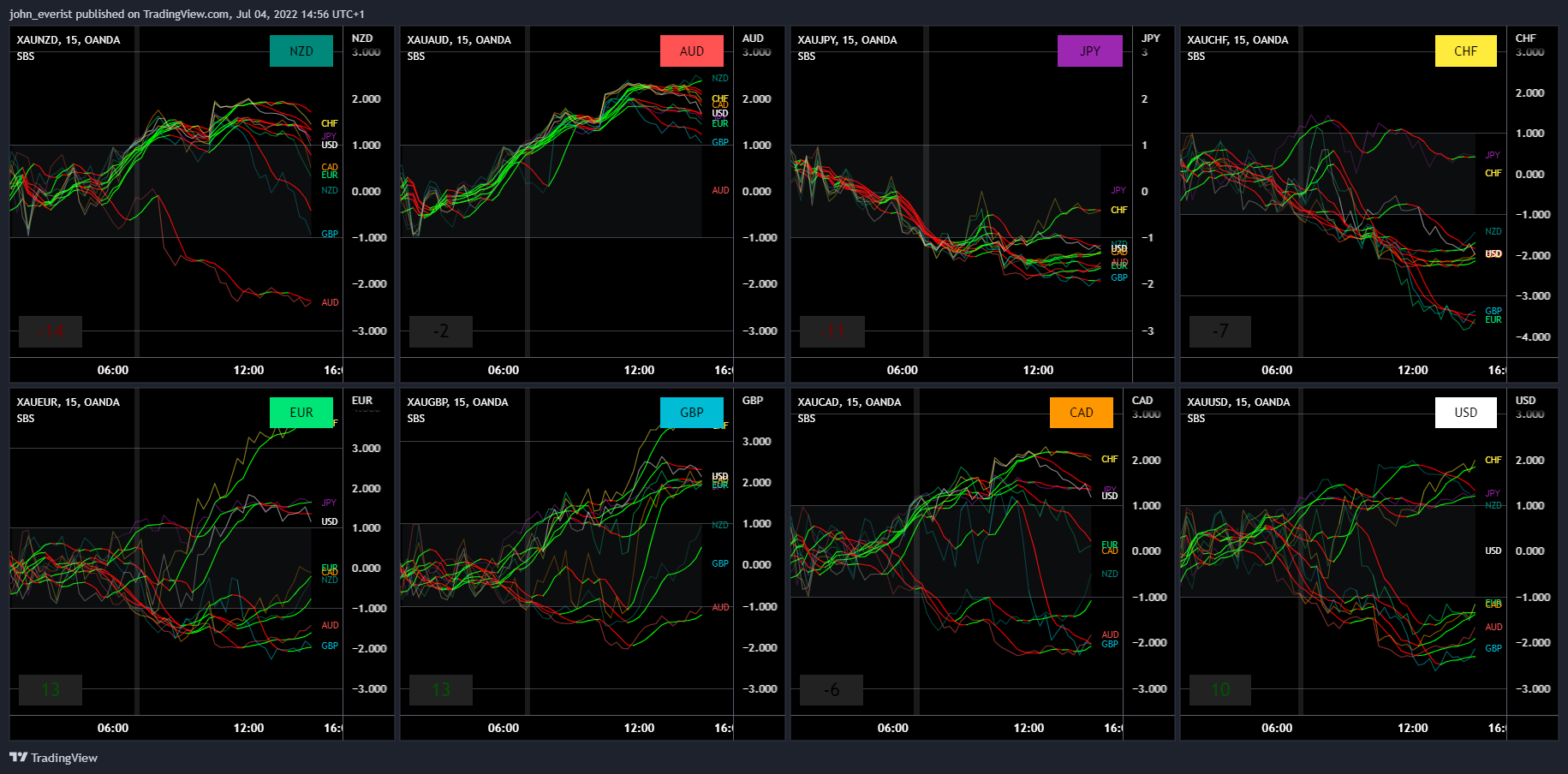The image size is (1568, 774).
Task: Click the SBS indicator label under XAUUSD
Action: pos(1196,419)
